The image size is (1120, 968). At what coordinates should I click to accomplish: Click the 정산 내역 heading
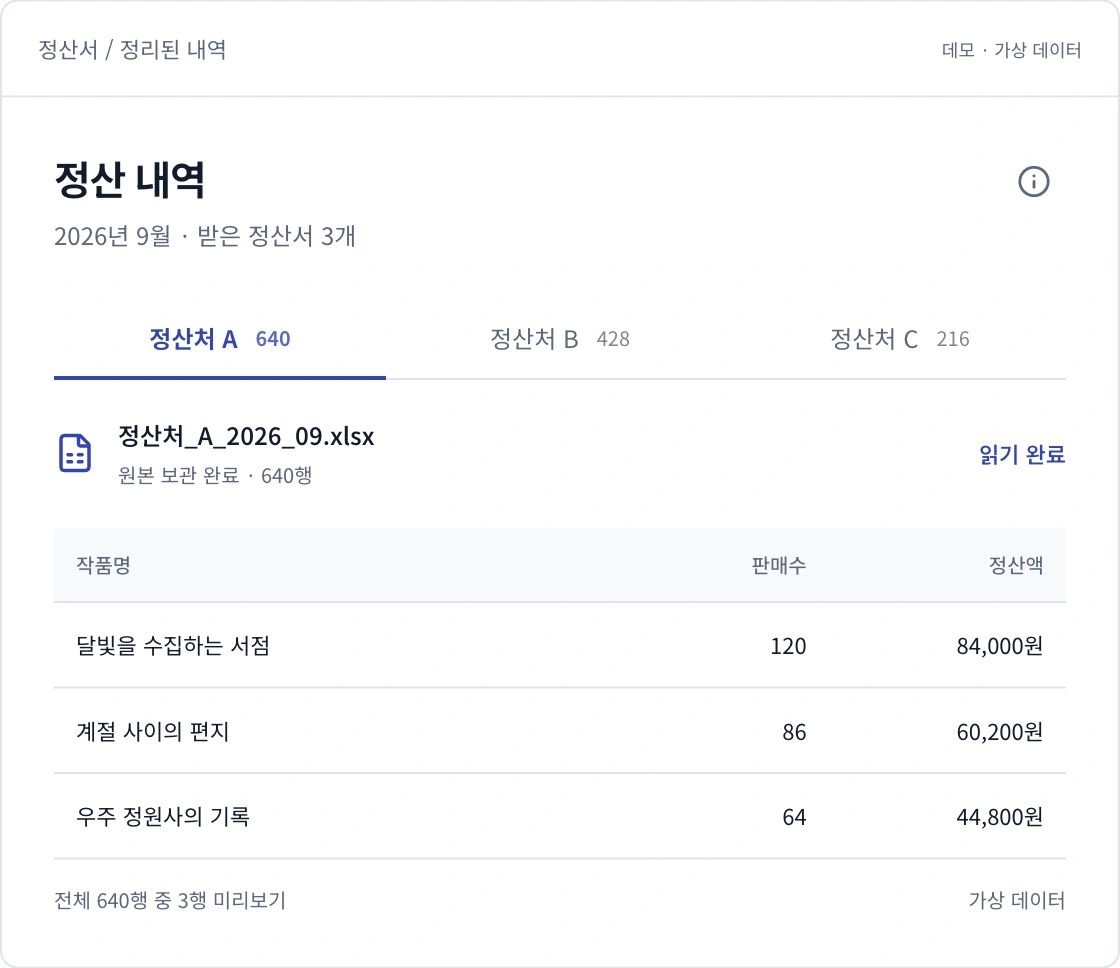(130, 180)
